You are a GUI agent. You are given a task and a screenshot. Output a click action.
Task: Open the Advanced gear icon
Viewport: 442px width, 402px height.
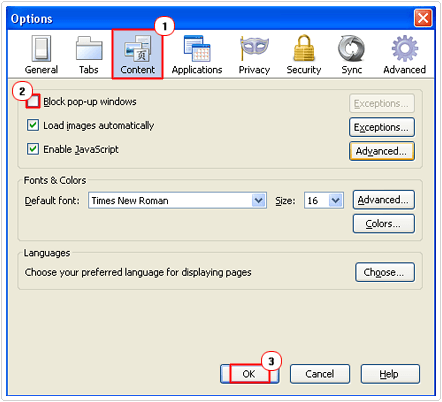tap(404, 49)
